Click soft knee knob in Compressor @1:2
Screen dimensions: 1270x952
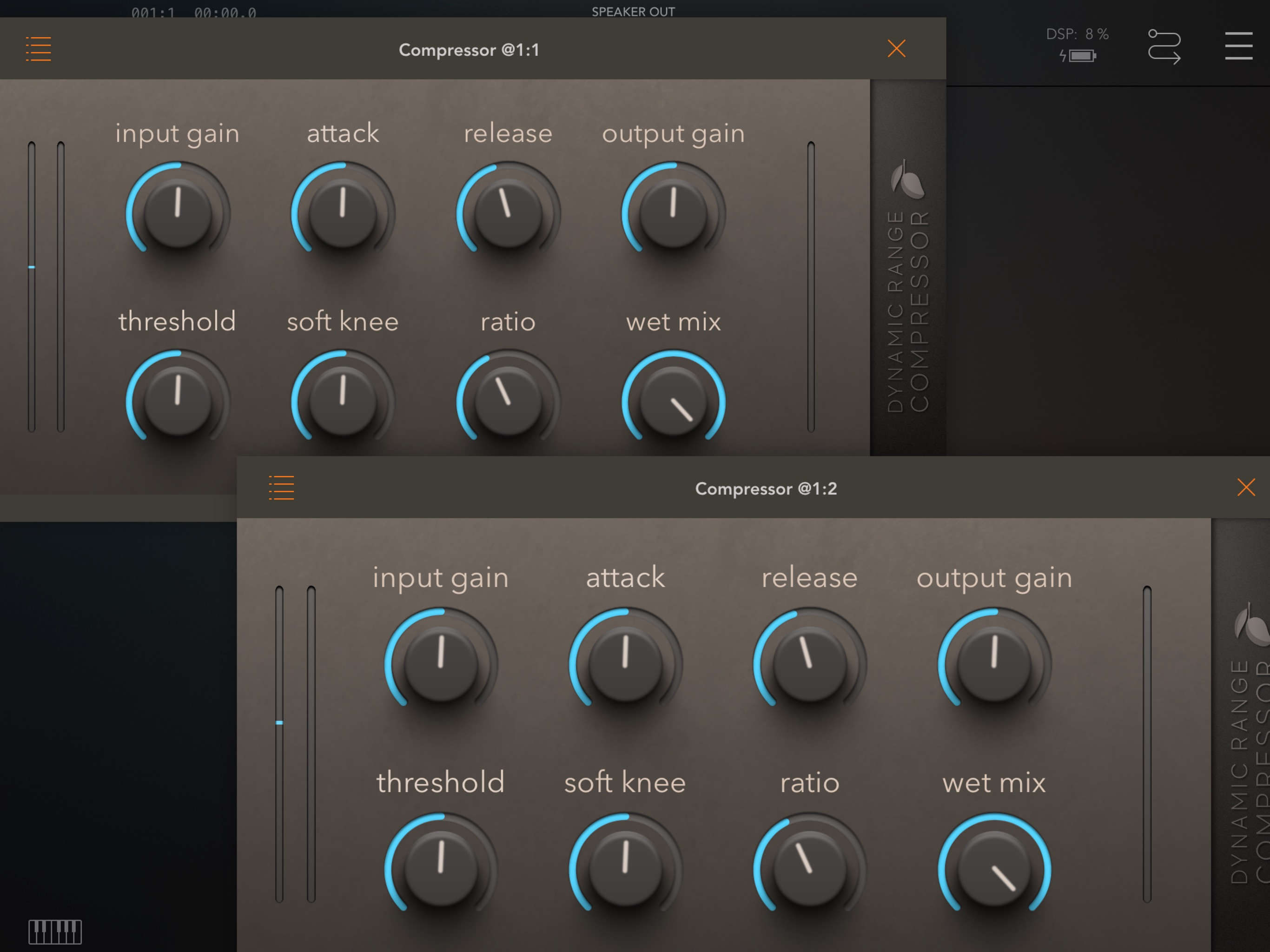pos(625,869)
